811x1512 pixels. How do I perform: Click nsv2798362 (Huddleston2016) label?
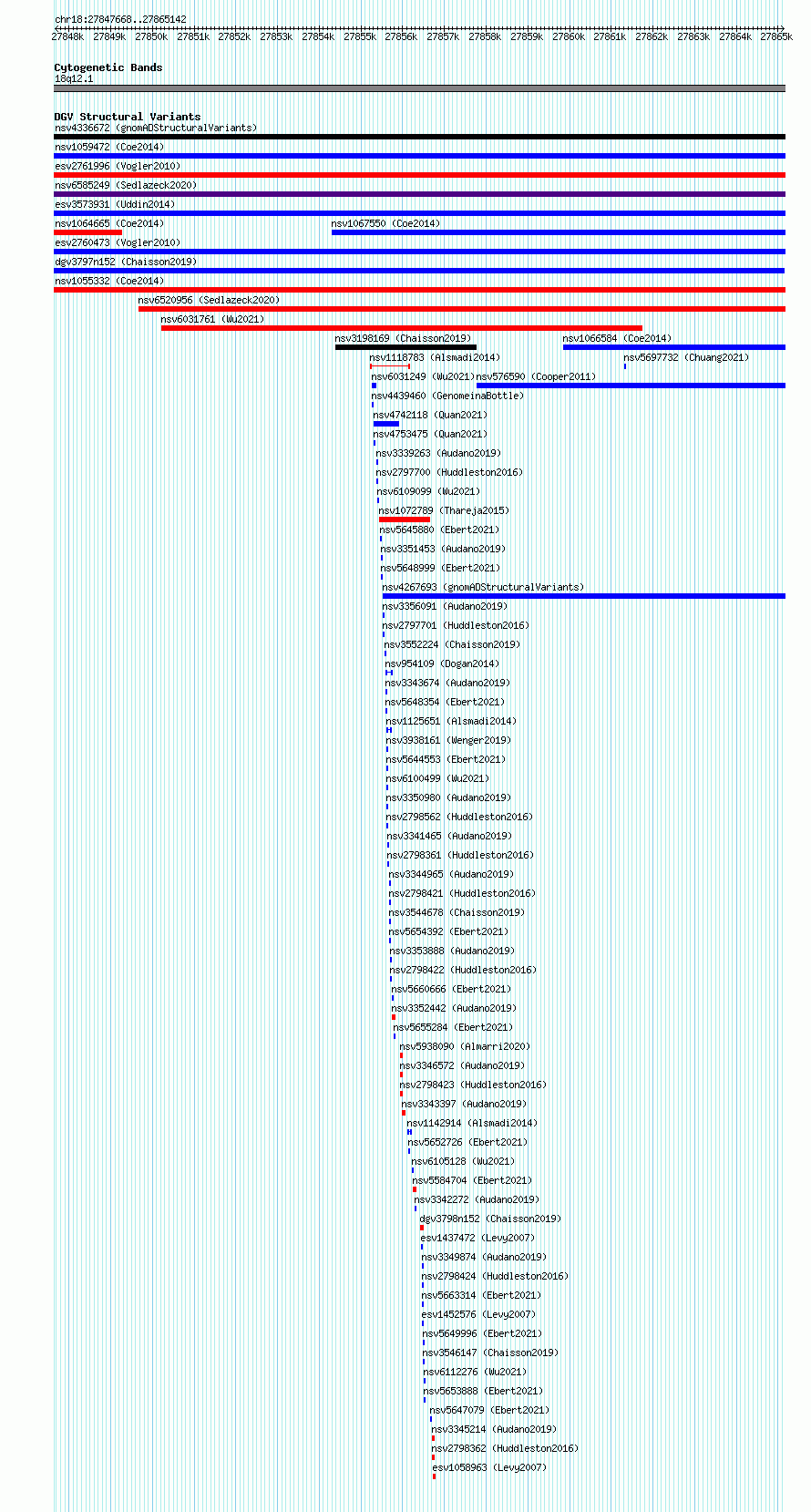(505, 1448)
